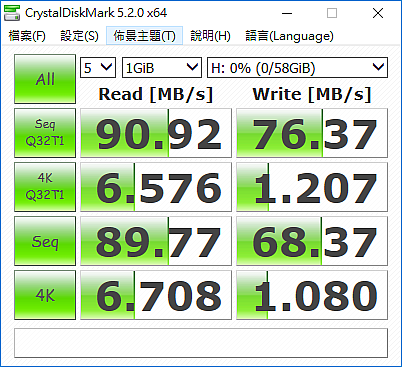Open the 設定(S) menu

(x=79, y=36)
